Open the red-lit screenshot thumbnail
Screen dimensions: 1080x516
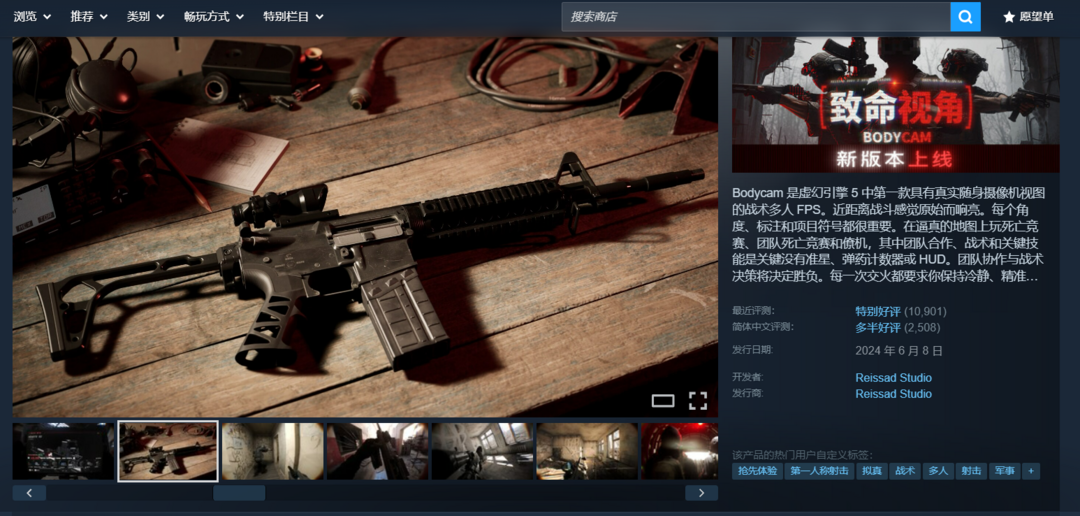[x=680, y=451]
